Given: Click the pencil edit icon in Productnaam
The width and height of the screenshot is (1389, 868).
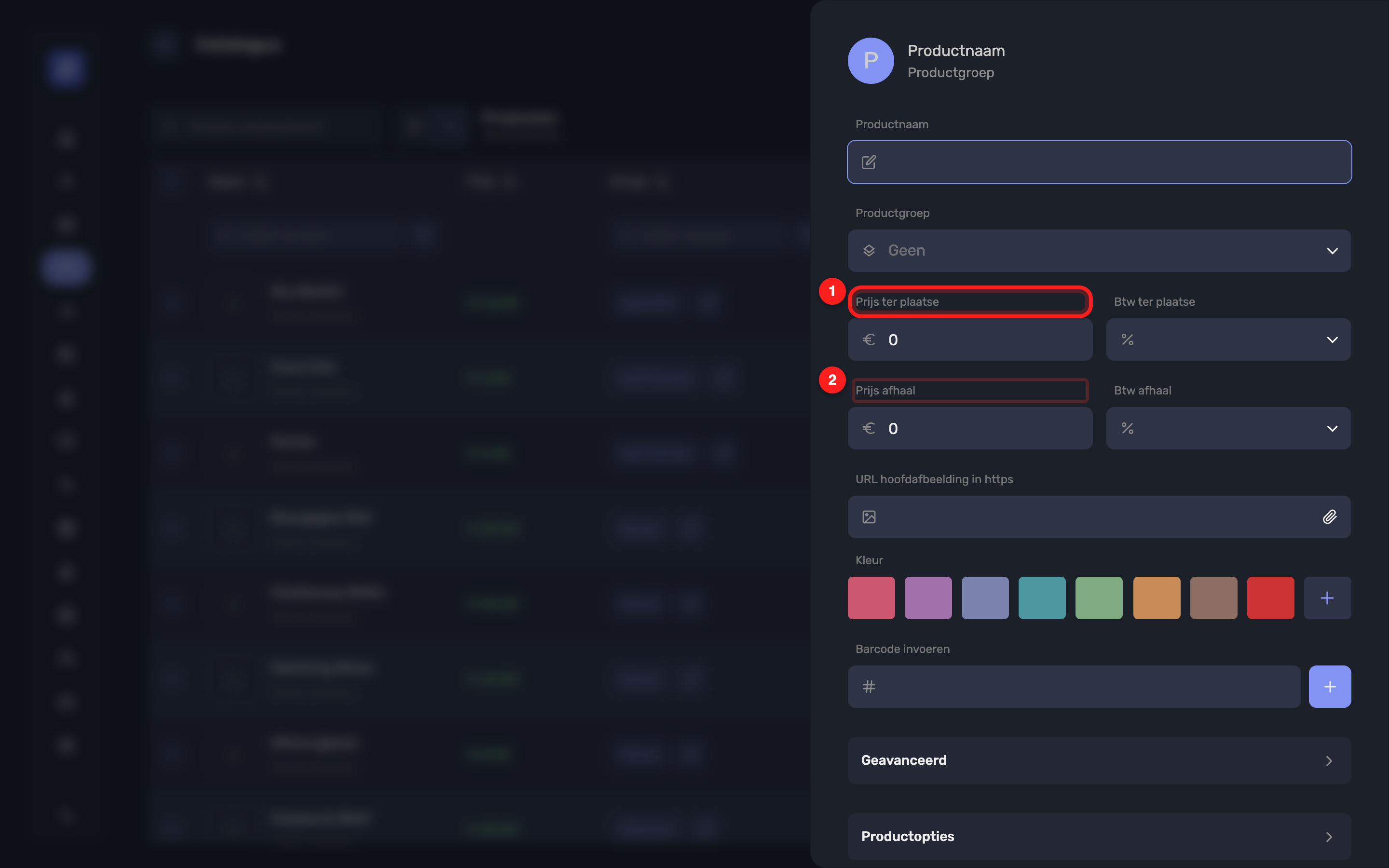Looking at the screenshot, I should tap(869, 162).
